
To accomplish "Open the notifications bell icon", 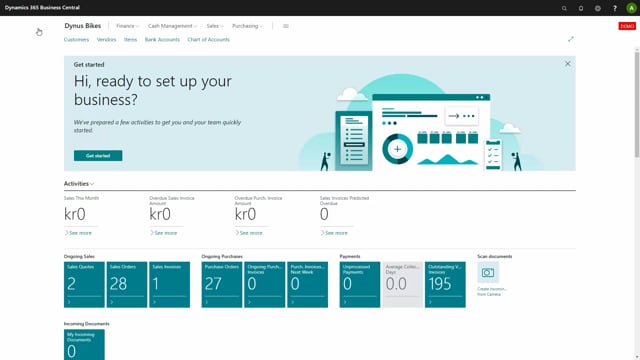I will (x=581, y=8).
